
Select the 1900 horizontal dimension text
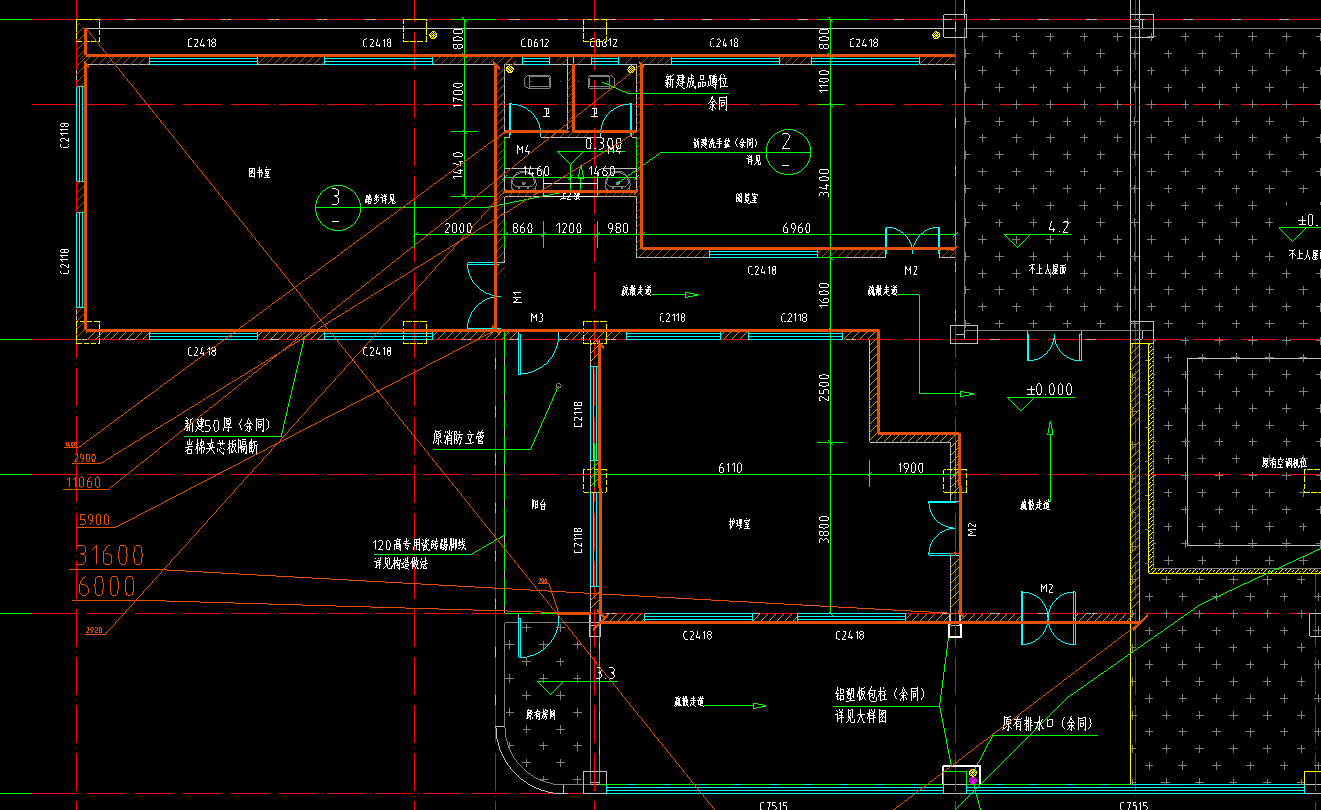pos(911,468)
